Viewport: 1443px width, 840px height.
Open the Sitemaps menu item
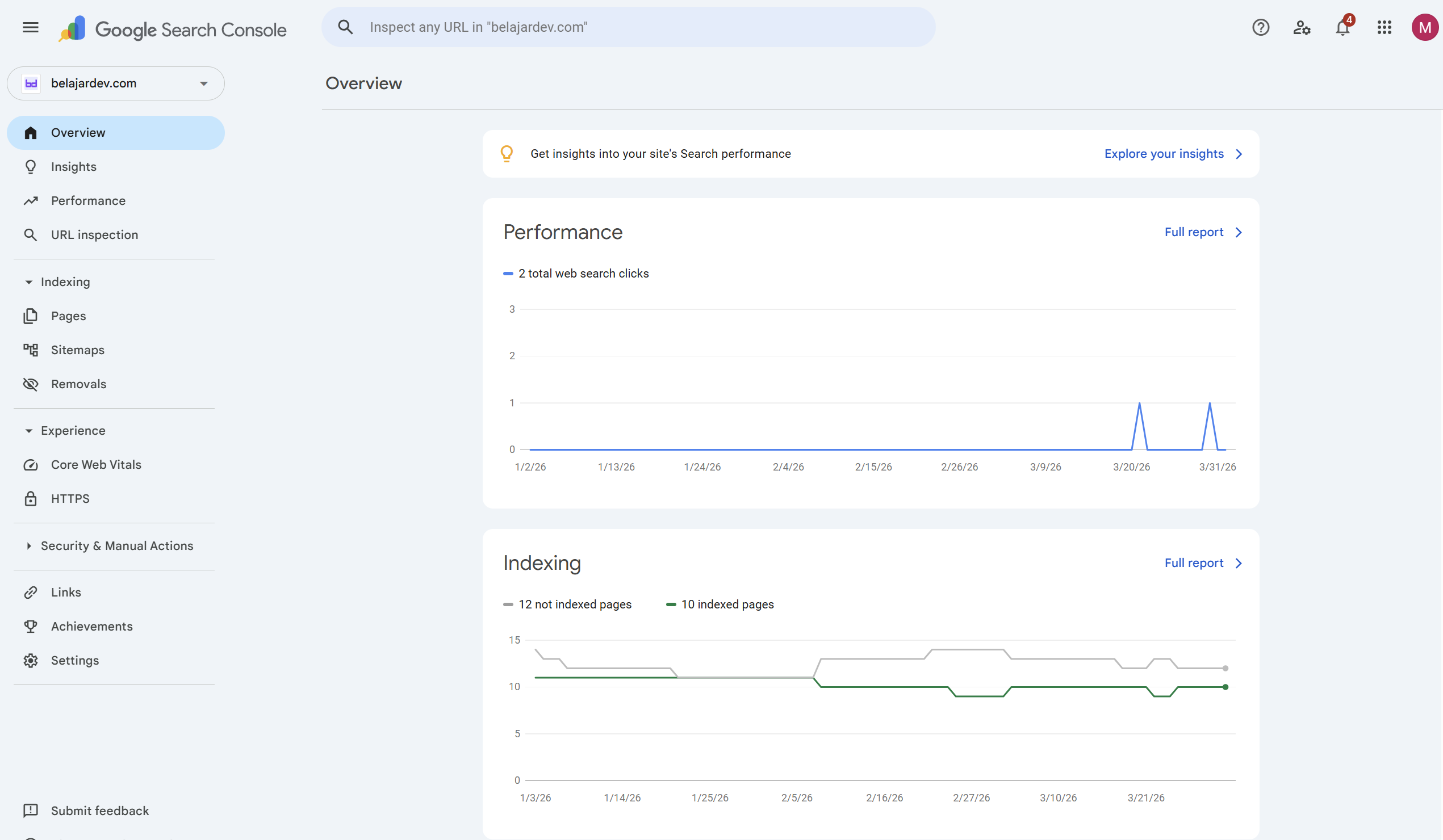click(77, 350)
